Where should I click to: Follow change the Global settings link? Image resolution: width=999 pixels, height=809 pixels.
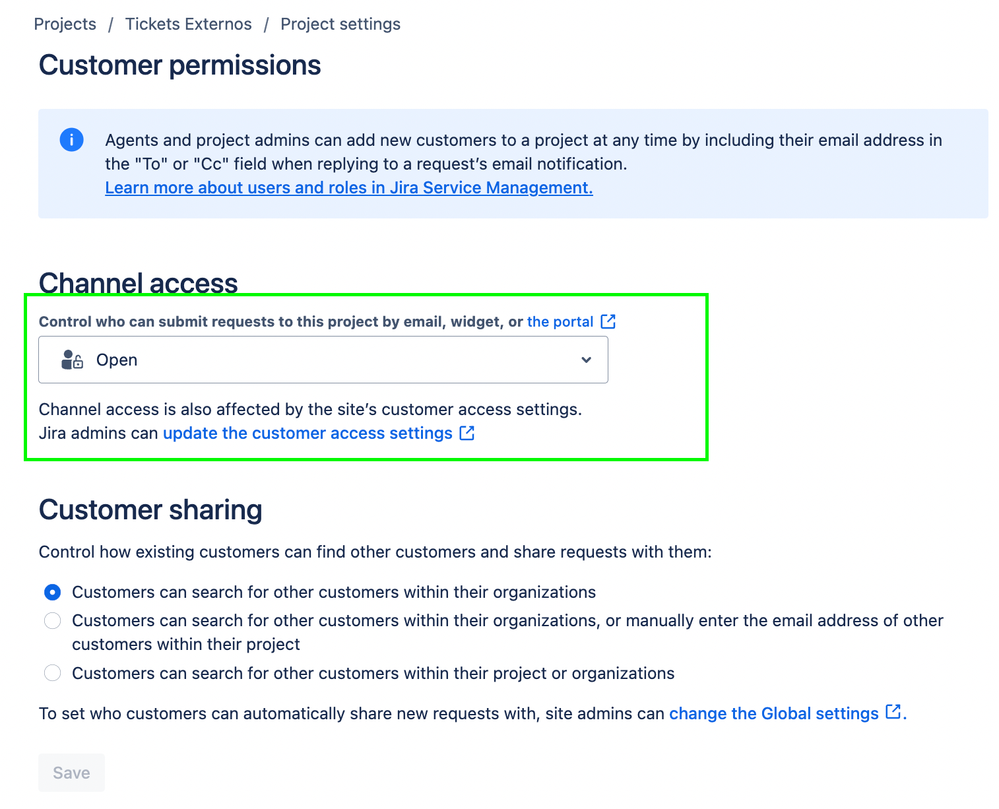(x=773, y=713)
